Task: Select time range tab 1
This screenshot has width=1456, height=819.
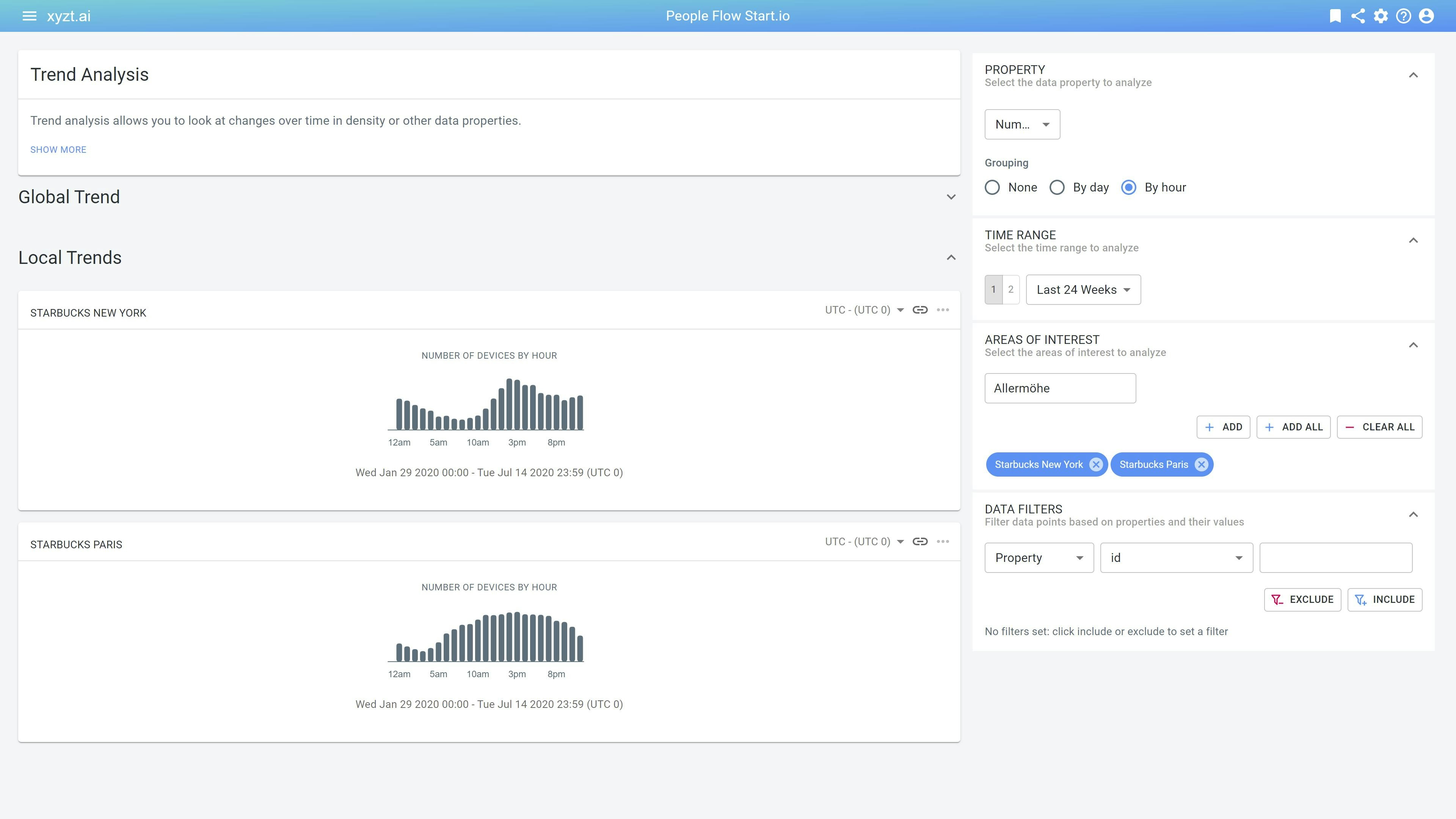Action: click(993, 289)
